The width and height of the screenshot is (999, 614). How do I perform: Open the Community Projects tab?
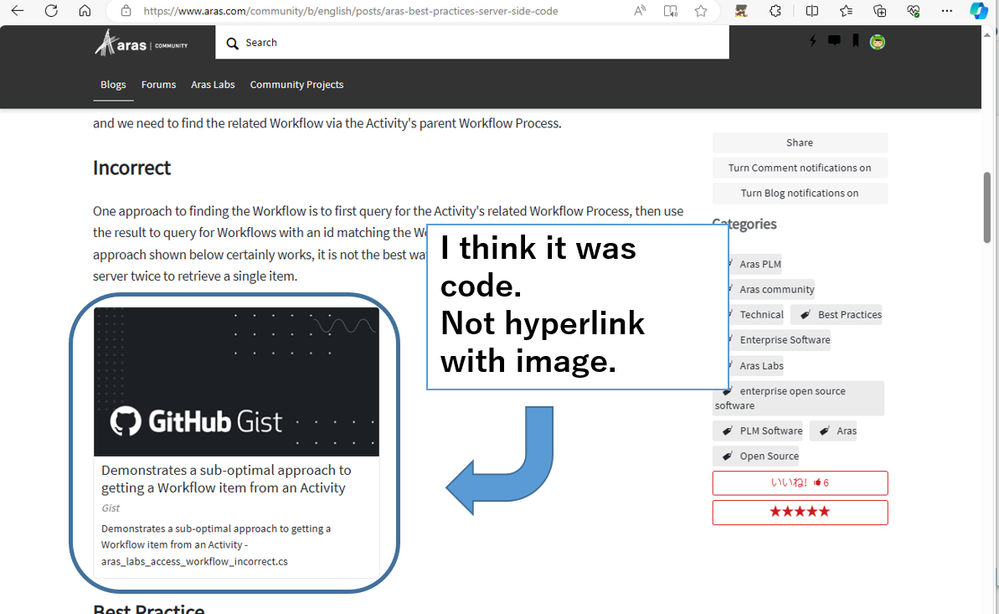pos(296,85)
